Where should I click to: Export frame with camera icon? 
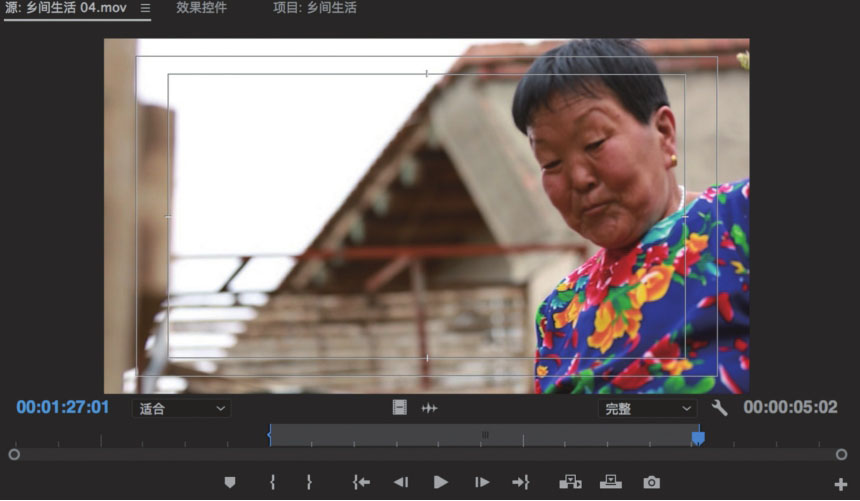[652, 482]
